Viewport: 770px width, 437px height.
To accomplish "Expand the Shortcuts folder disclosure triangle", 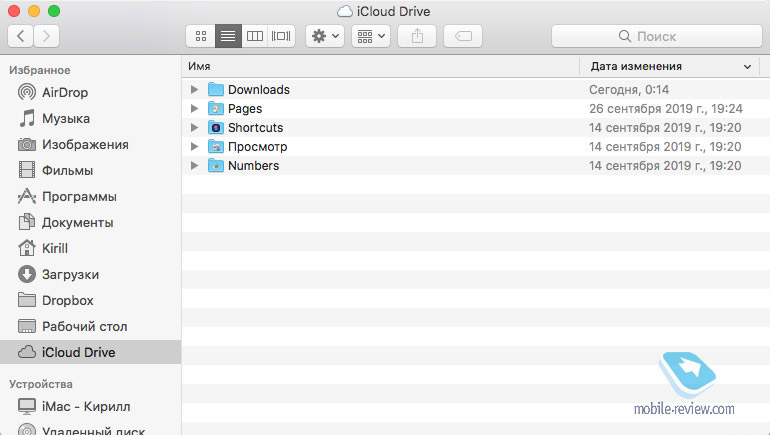I will pos(194,128).
